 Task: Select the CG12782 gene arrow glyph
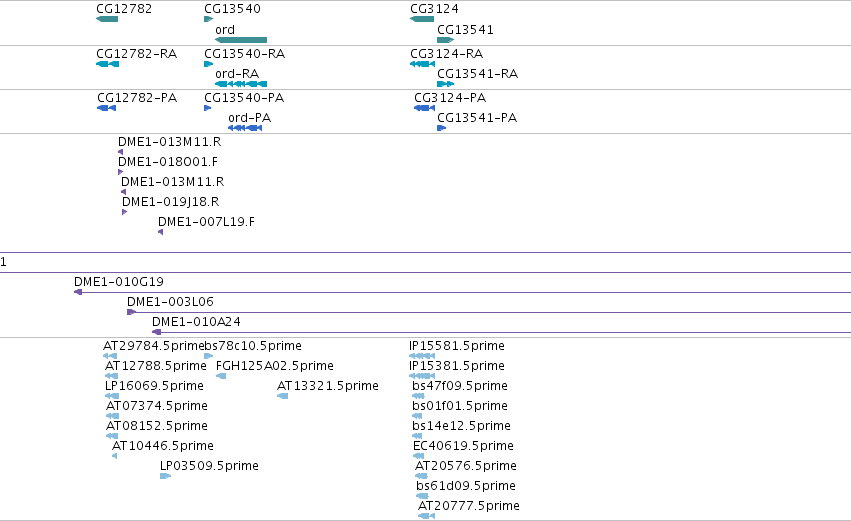[x=107, y=19]
